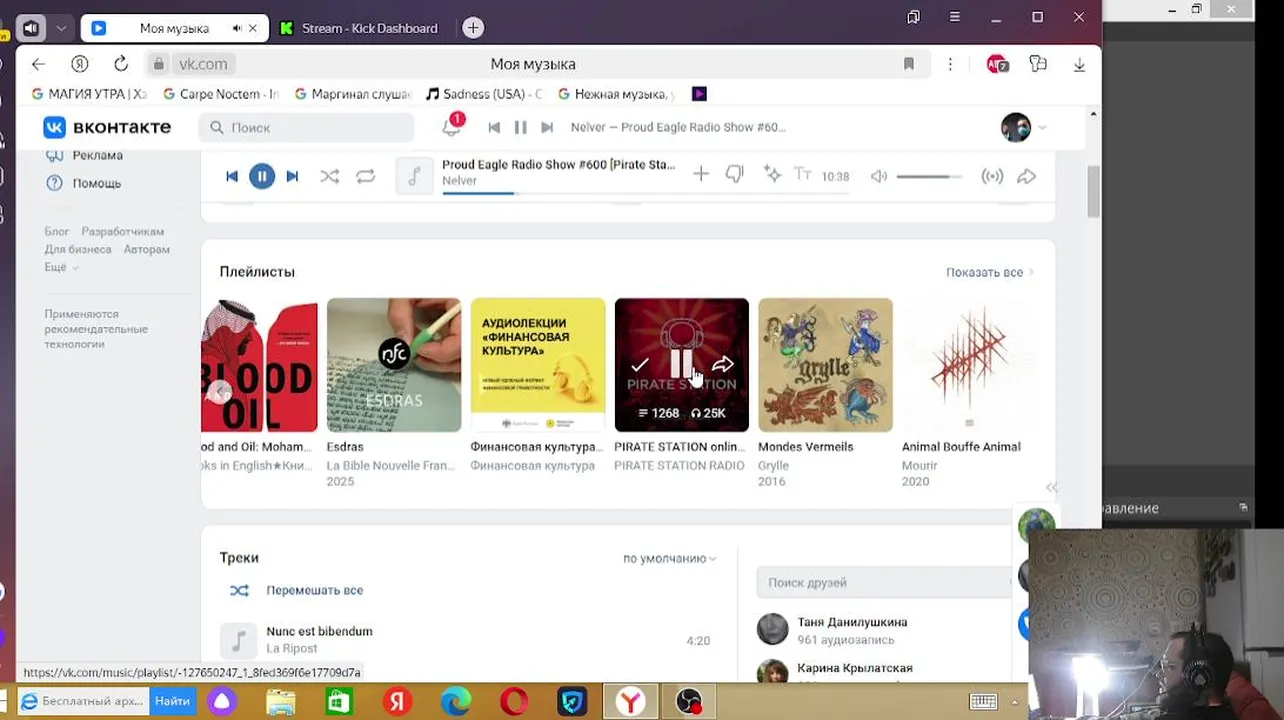
Task: Open the Grylle artist link
Action: [x=773, y=465]
